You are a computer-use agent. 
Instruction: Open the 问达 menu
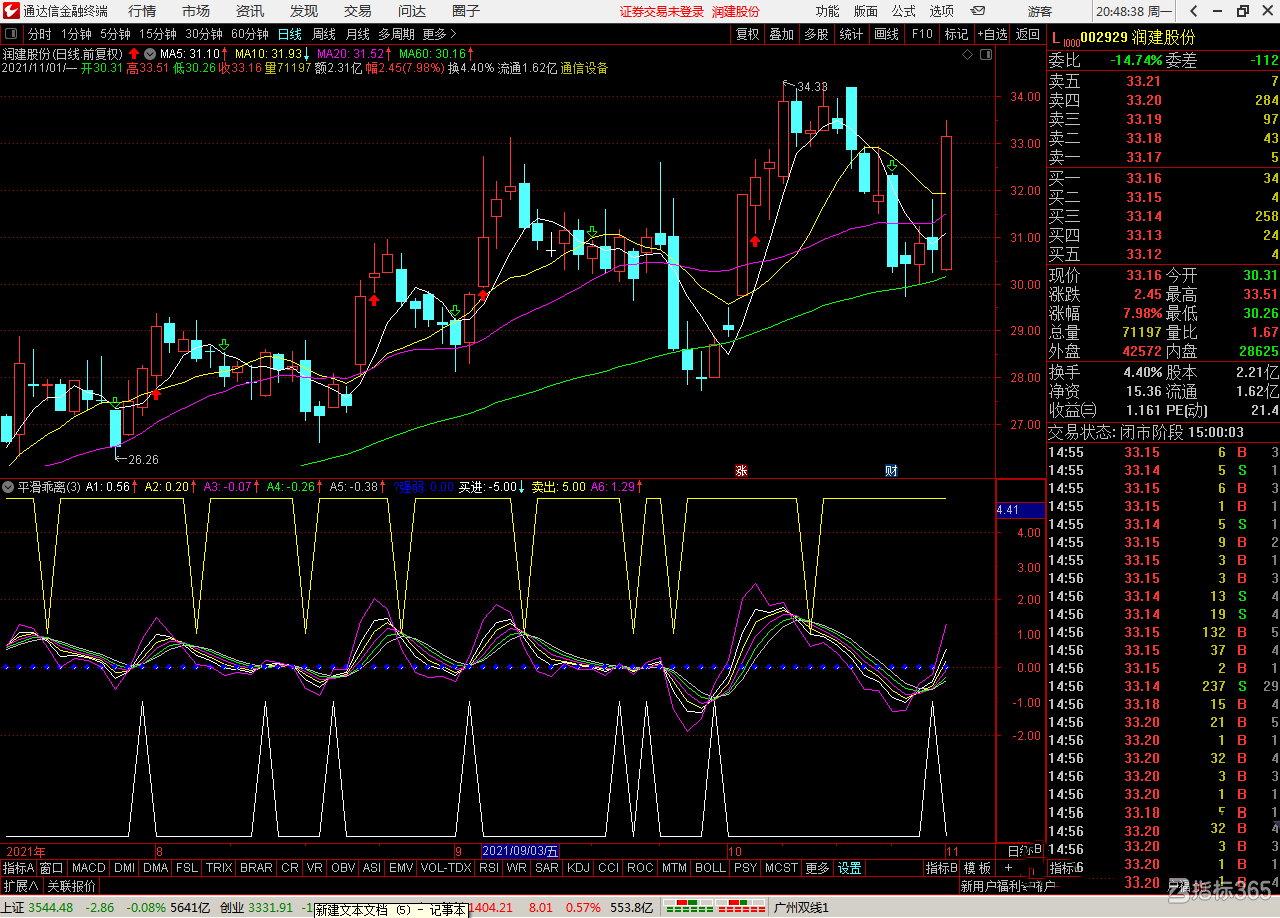[411, 11]
